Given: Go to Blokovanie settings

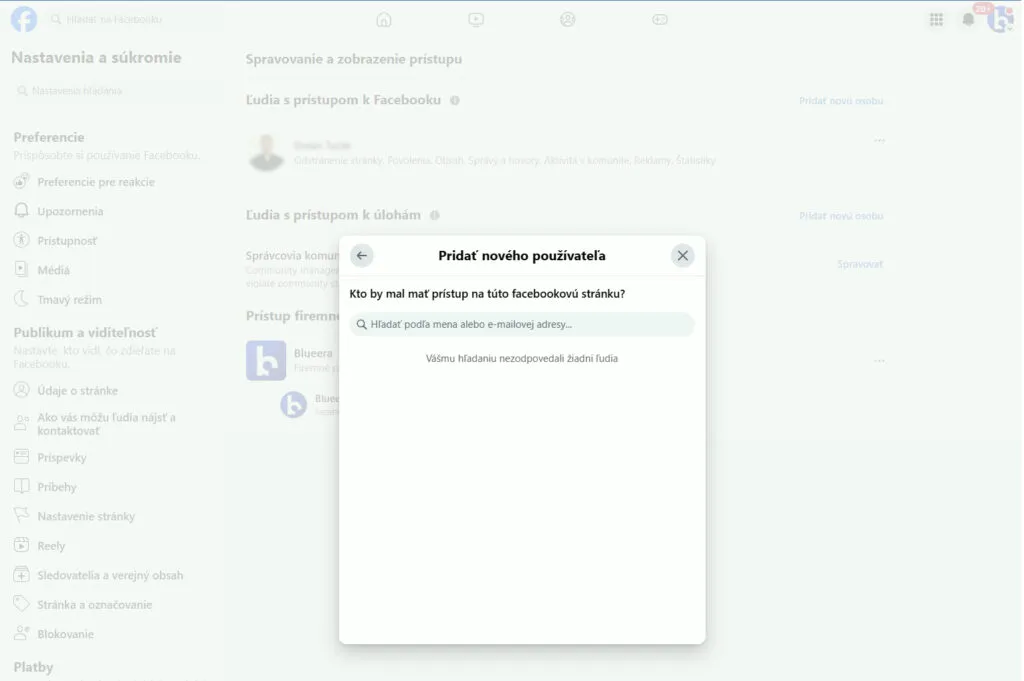Looking at the screenshot, I should point(65,634).
